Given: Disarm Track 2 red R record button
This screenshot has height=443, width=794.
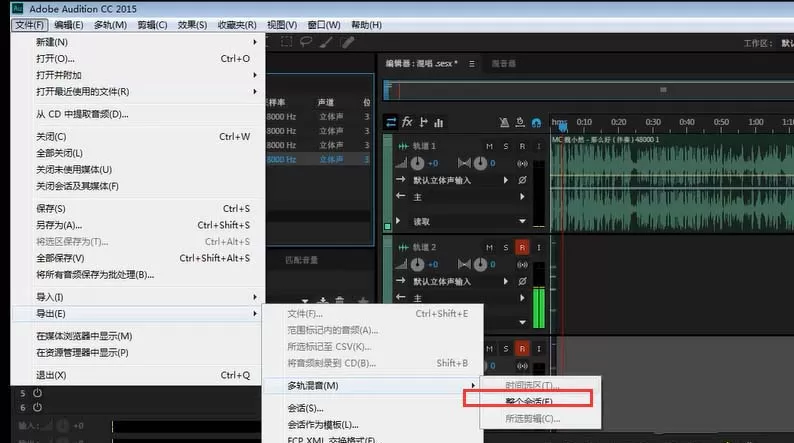Looking at the screenshot, I should coord(522,248).
